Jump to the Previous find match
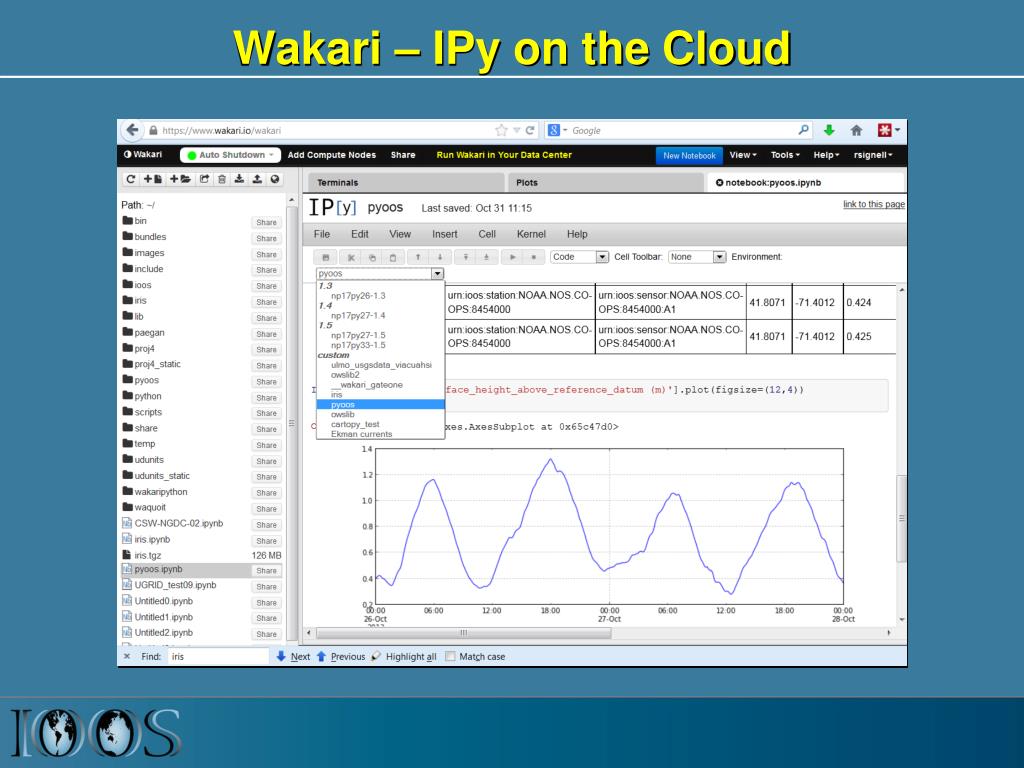The height and width of the screenshot is (768, 1024). (x=341, y=656)
